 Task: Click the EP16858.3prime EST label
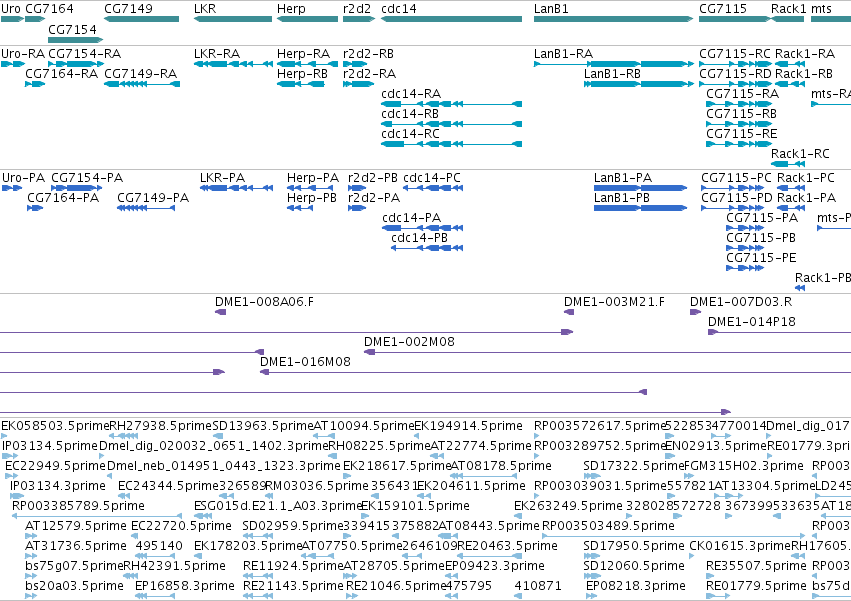point(185,586)
